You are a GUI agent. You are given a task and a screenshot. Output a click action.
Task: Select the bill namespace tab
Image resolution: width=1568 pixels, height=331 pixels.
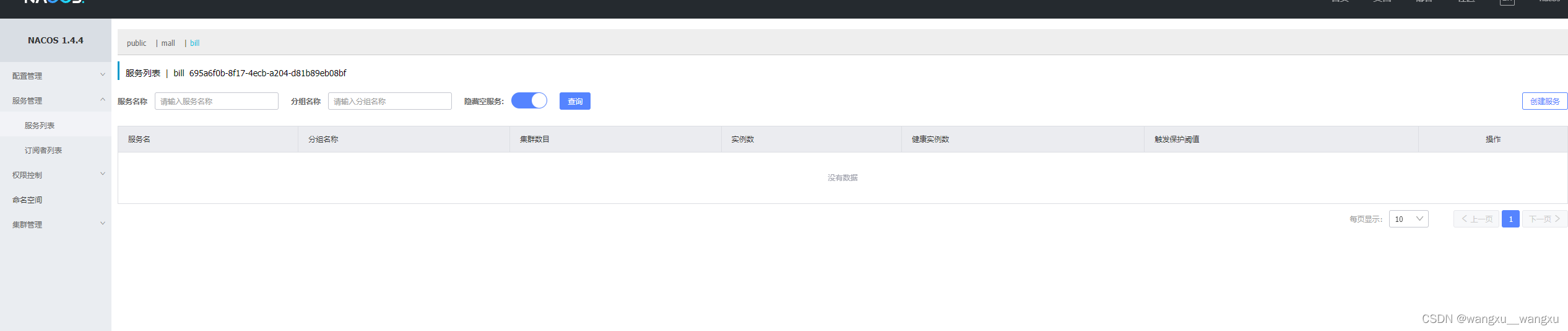click(x=194, y=43)
